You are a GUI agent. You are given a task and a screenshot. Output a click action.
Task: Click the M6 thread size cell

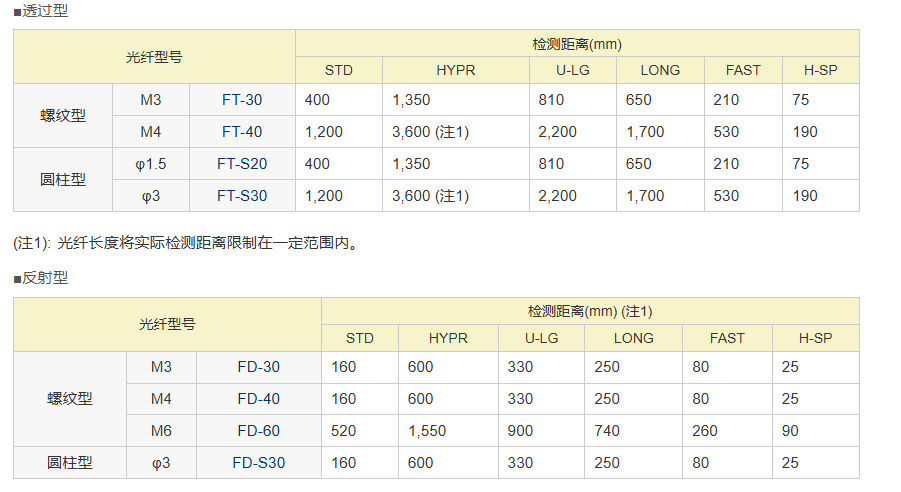161,431
